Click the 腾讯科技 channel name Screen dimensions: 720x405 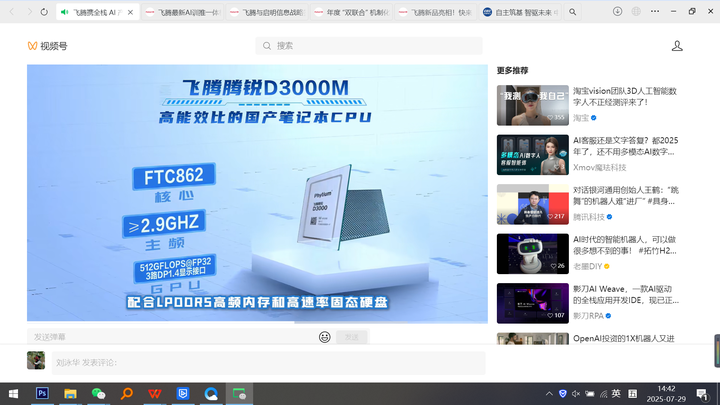[589, 217]
